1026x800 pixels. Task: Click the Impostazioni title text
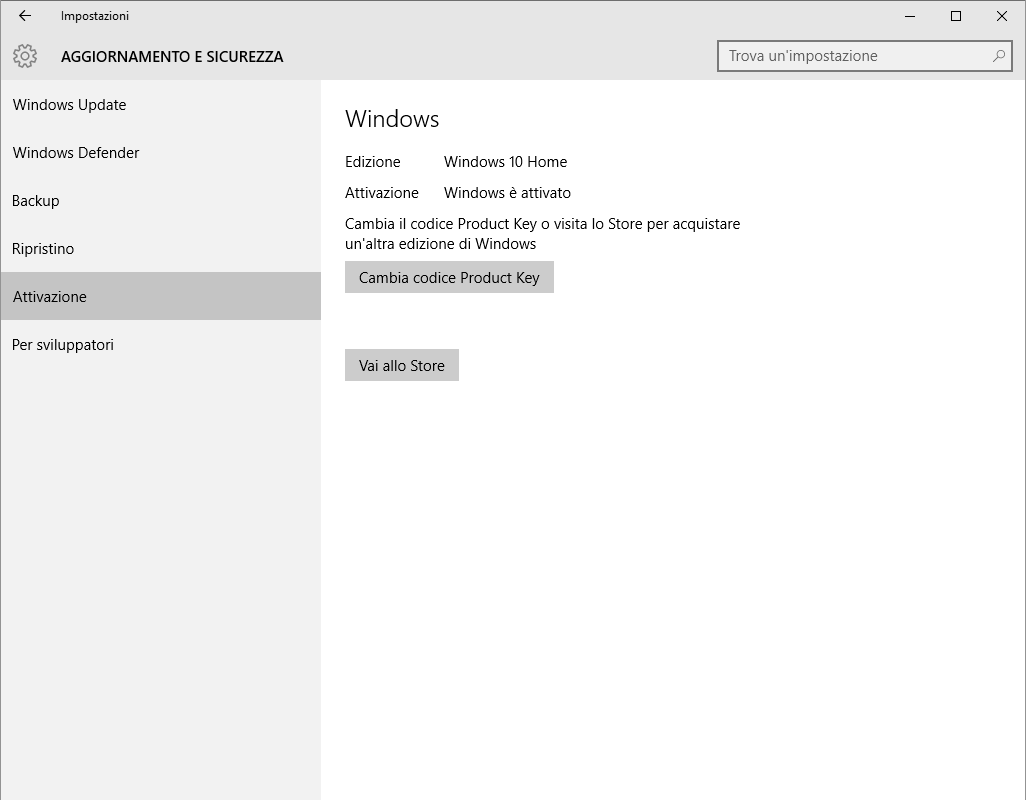(x=95, y=16)
